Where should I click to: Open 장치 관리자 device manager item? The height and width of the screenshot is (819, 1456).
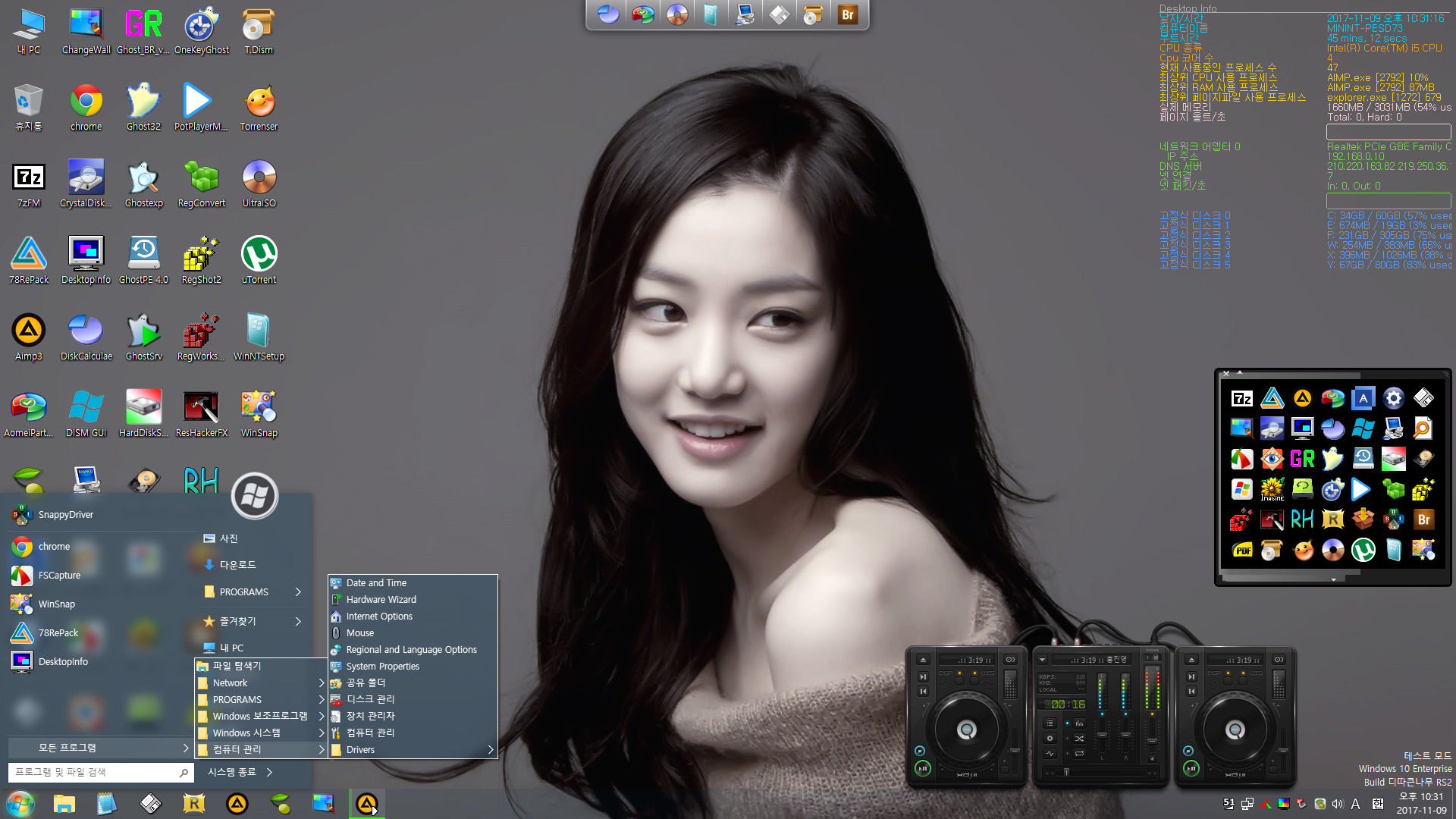tap(413, 716)
